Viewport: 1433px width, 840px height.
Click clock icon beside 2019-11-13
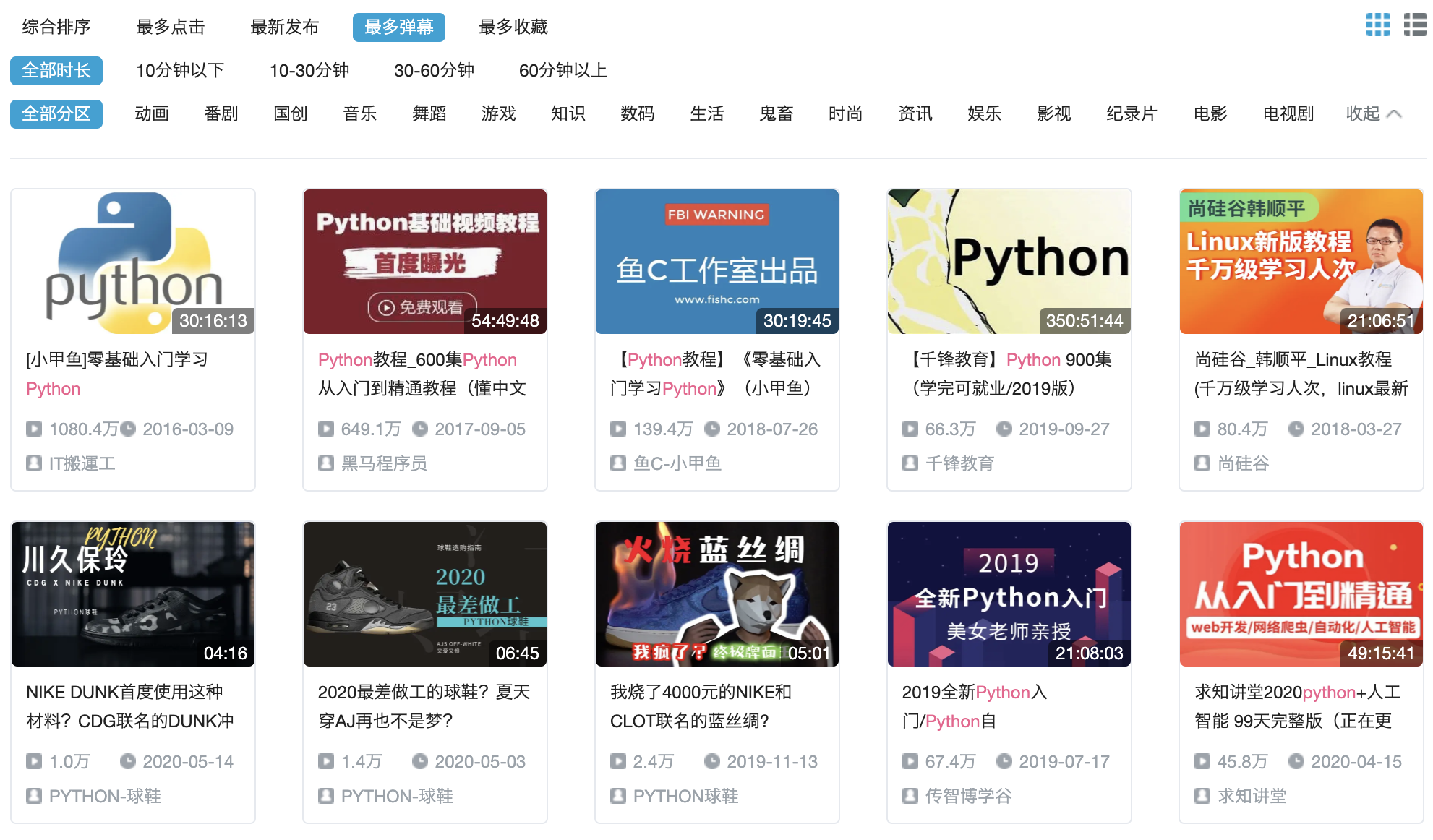pos(712,761)
